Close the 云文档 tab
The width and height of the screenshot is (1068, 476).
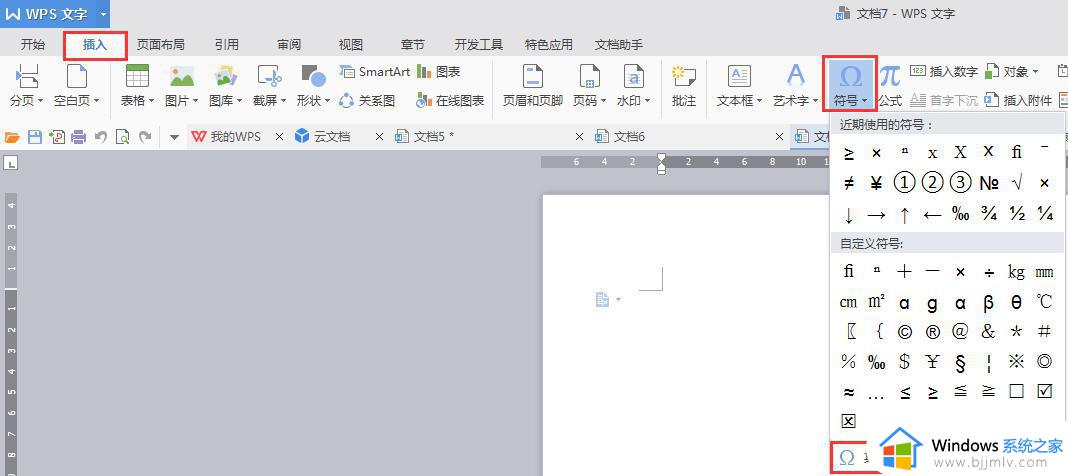click(379, 137)
